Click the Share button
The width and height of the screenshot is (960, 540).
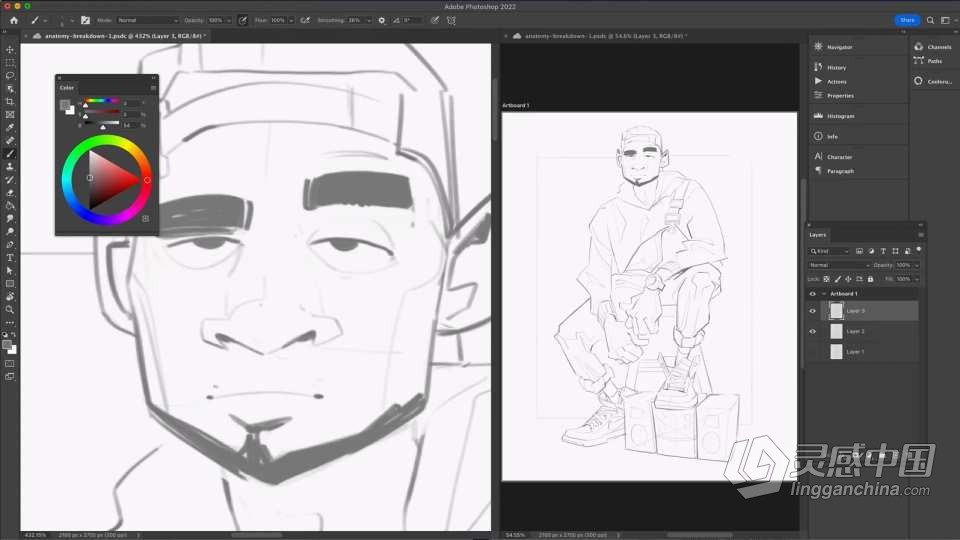coord(907,20)
